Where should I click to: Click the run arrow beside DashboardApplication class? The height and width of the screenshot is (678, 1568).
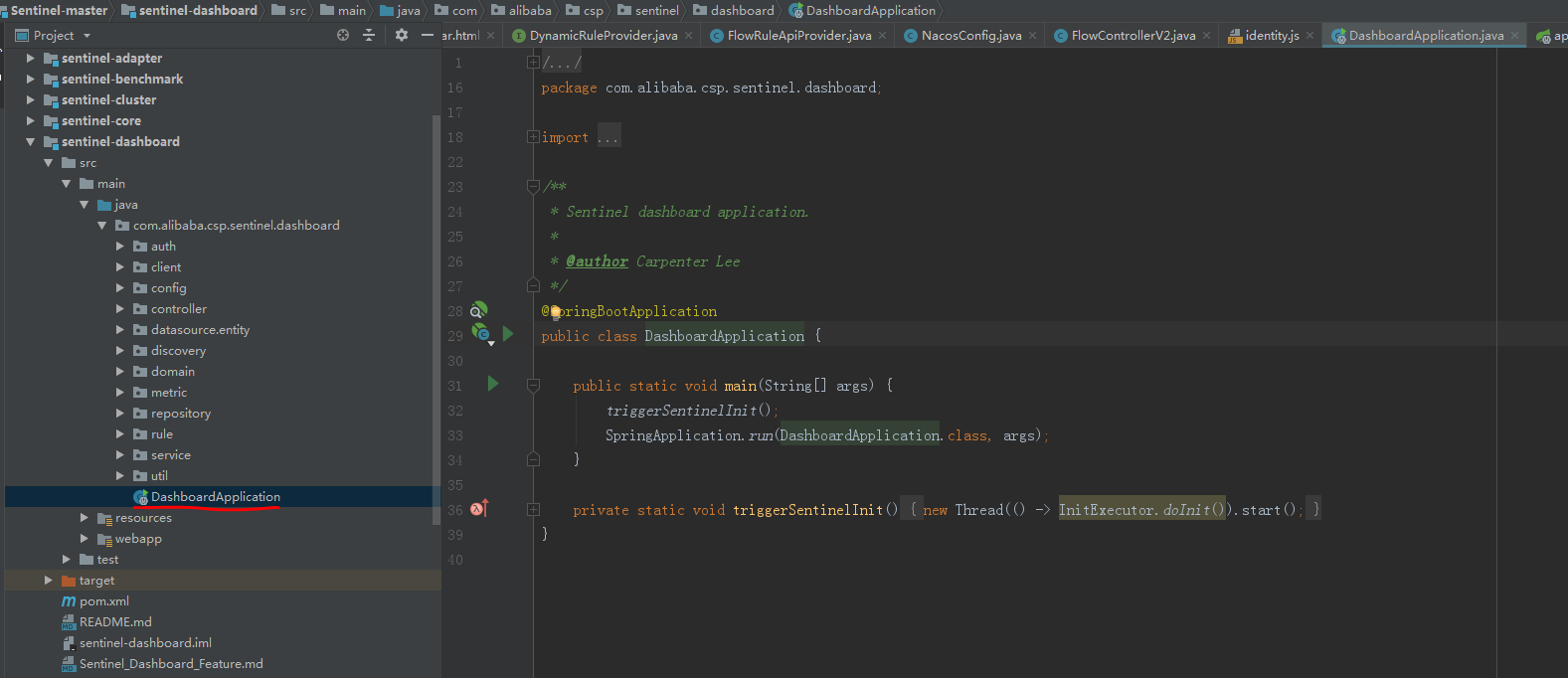tap(508, 334)
